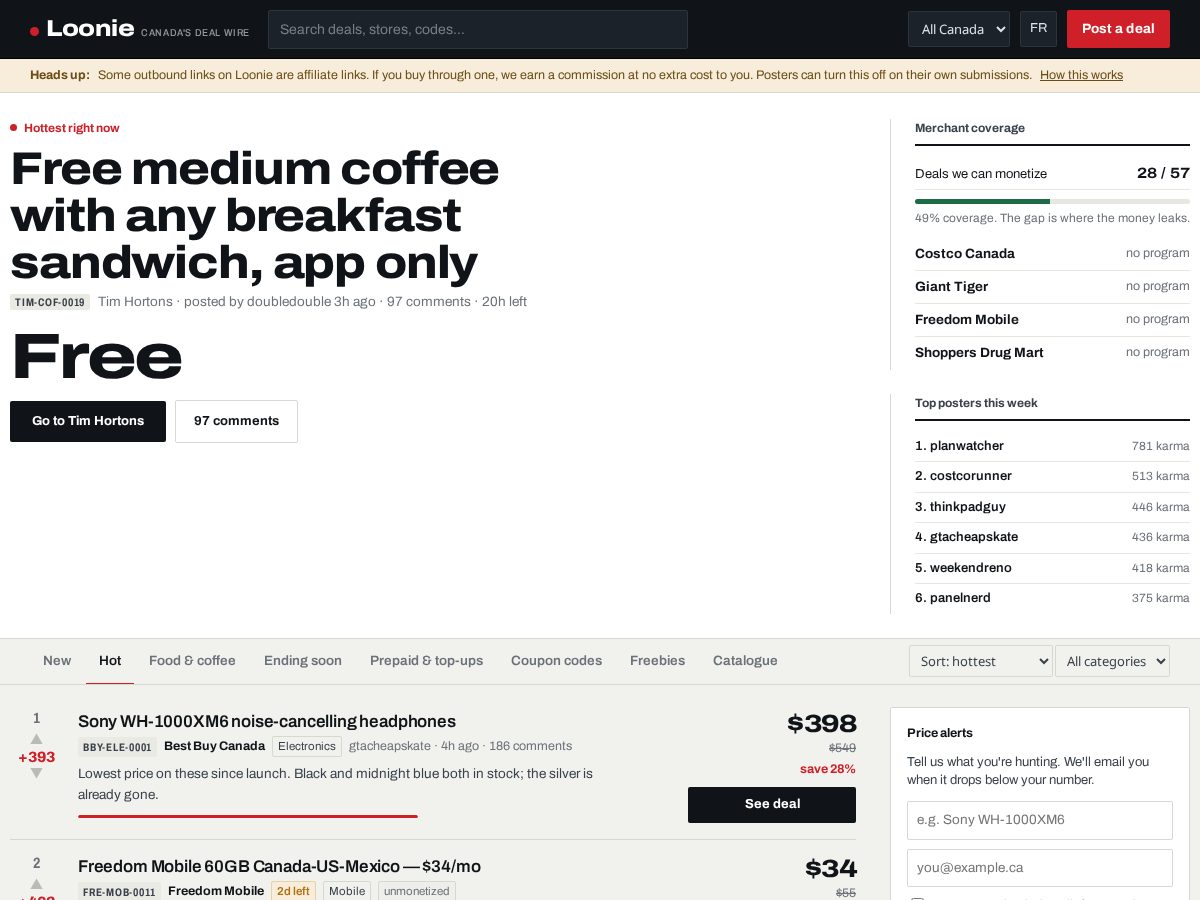Switch language with the FR button
The height and width of the screenshot is (900, 1200).
tap(1038, 28)
